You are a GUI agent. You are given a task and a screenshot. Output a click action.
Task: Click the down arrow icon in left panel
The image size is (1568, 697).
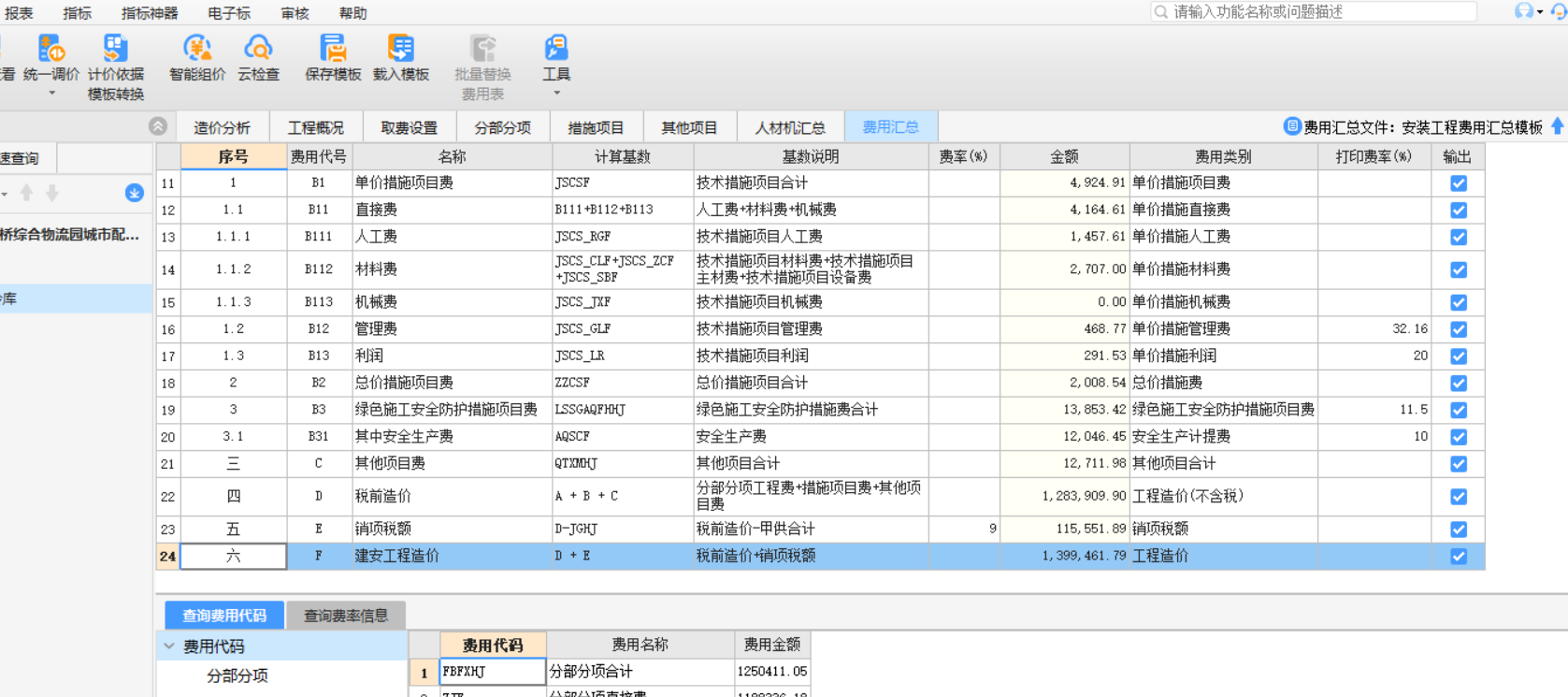(52, 193)
